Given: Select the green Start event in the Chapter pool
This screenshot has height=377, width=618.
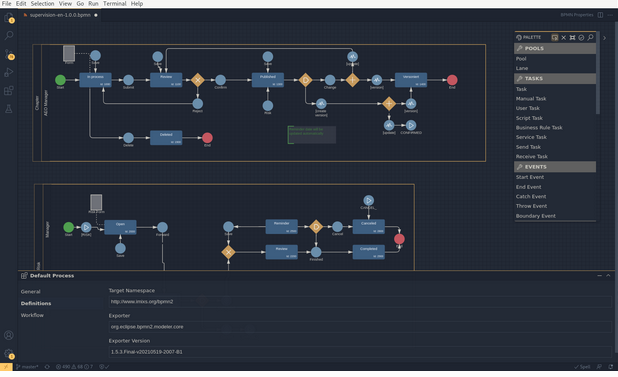Looking at the screenshot, I should 60,80.
